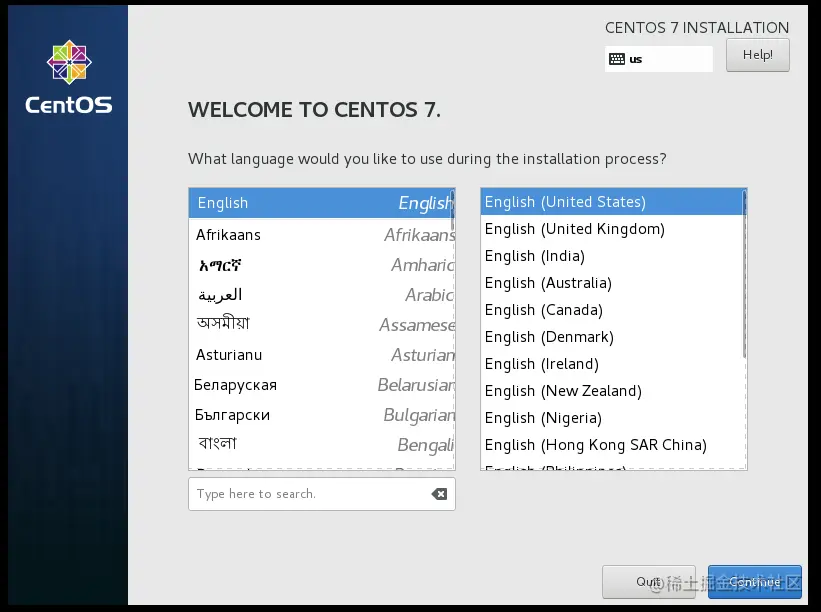821x612 pixels.
Task: Click the Continue button
Action: pos(755,582)
